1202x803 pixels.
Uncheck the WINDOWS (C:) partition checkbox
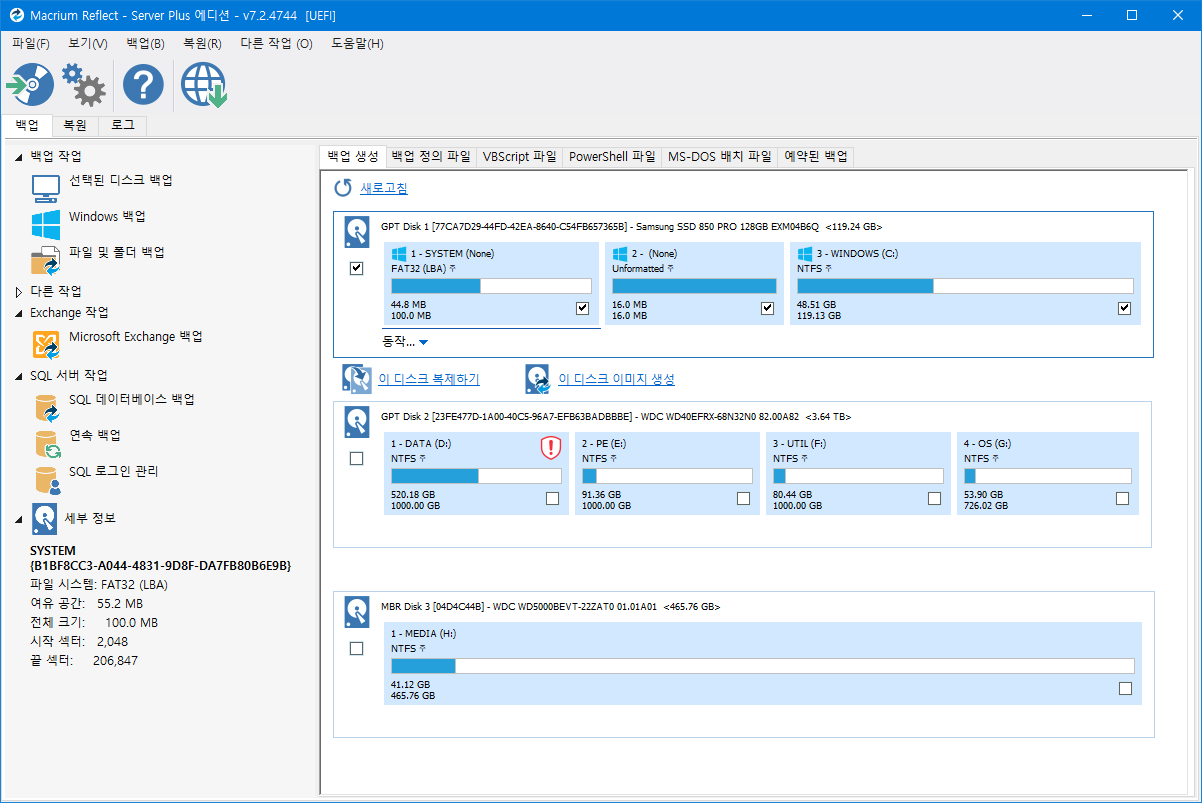click(1125, 308)
